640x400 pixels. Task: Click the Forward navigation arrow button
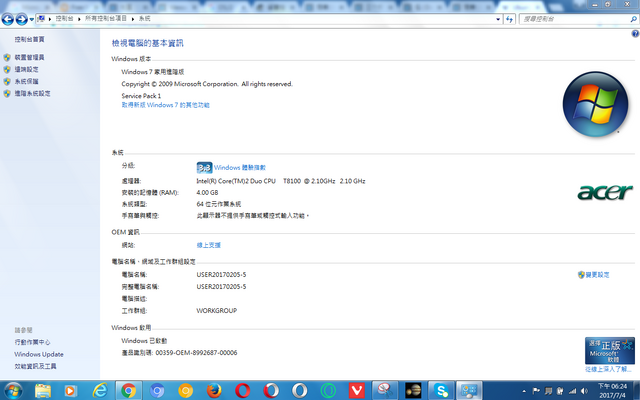click(x=21, y=19)
